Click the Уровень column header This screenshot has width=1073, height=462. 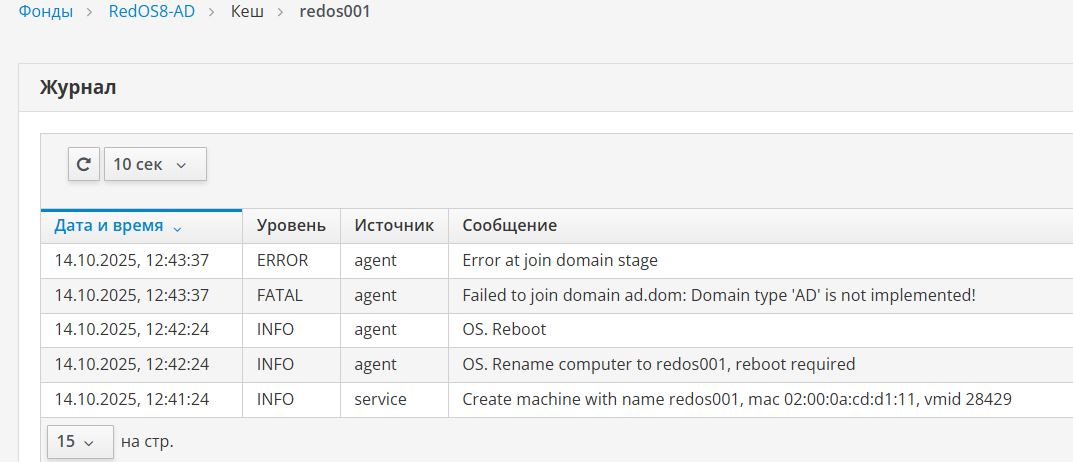[291, 226]
